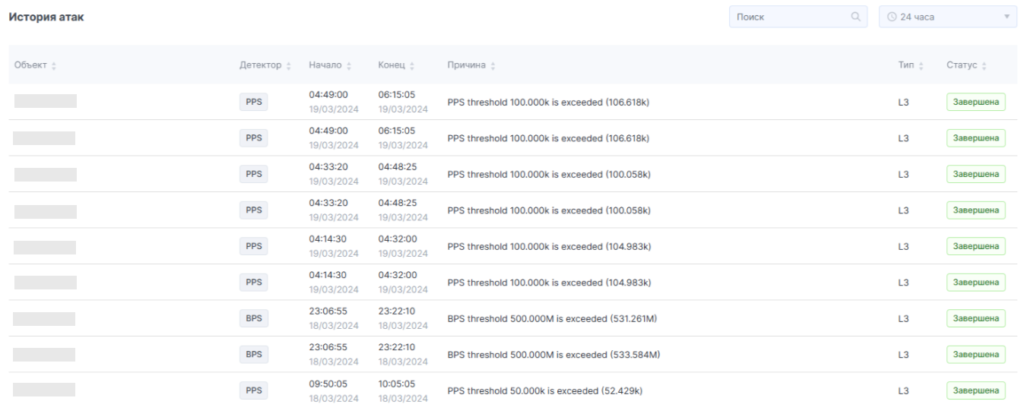Viewport: 1024px width, 417px height.
Task: Click the L3 type in the 52.429k row
Action: point(903,391)
